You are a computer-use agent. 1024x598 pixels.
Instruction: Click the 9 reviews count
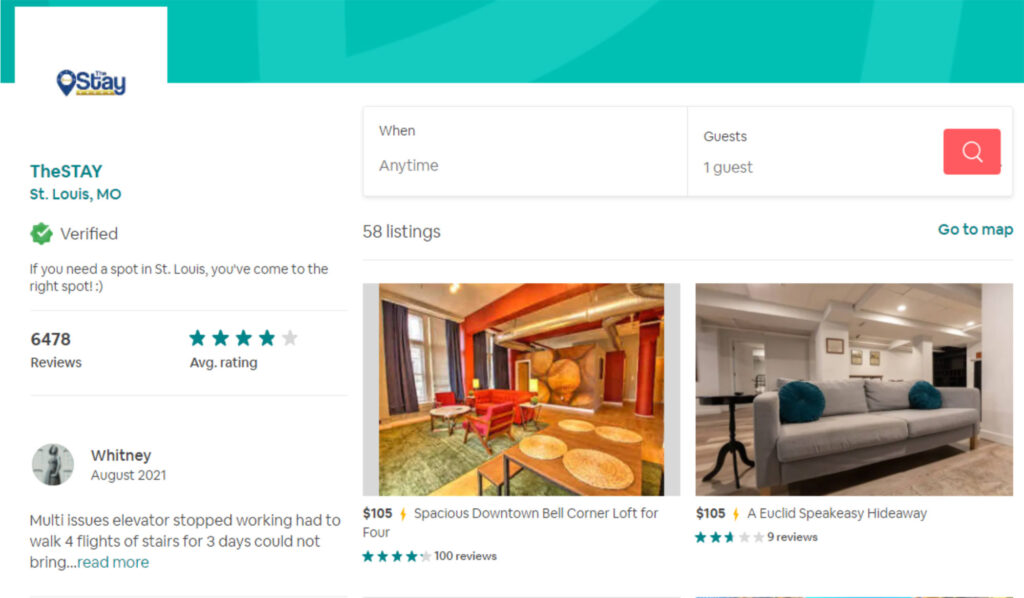coord(792,537)
